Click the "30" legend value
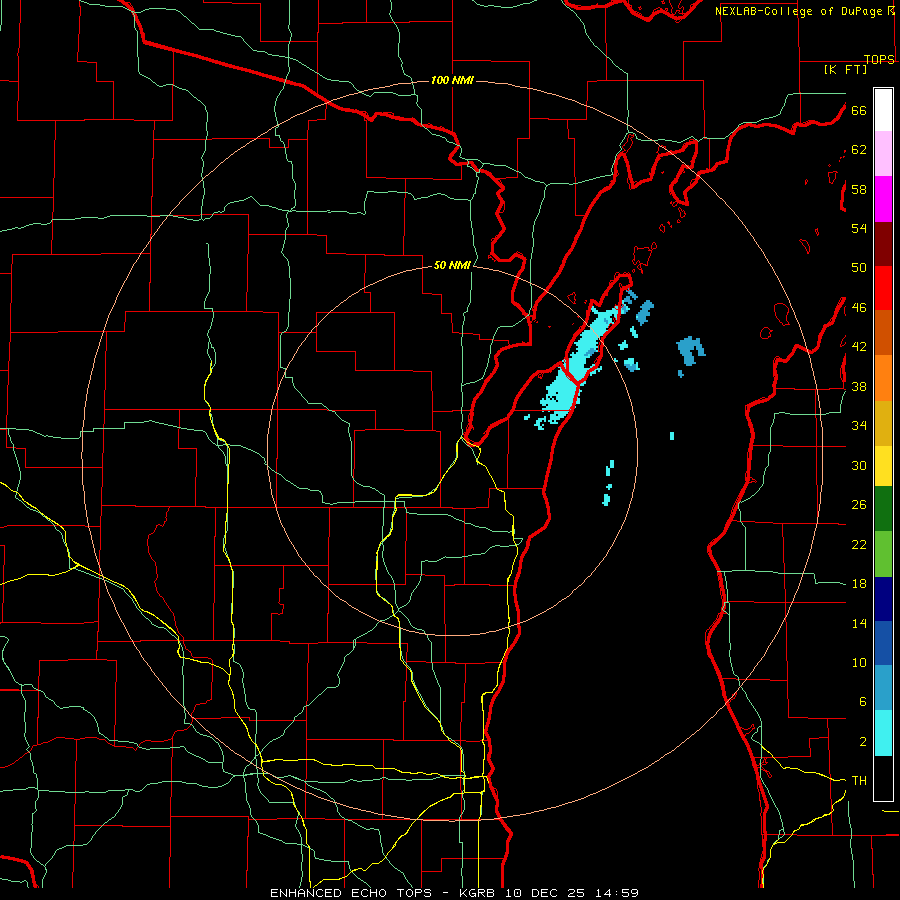The image size is (900, 900). pos(859,465)
